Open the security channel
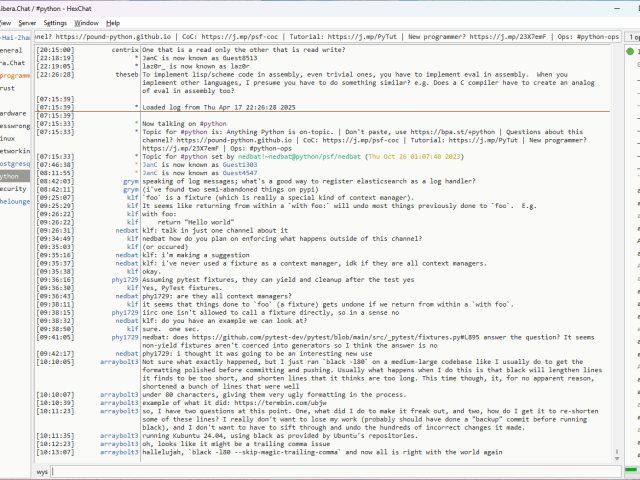The width and height of the screenshot is (640, 480). click(x=13, y=188)
